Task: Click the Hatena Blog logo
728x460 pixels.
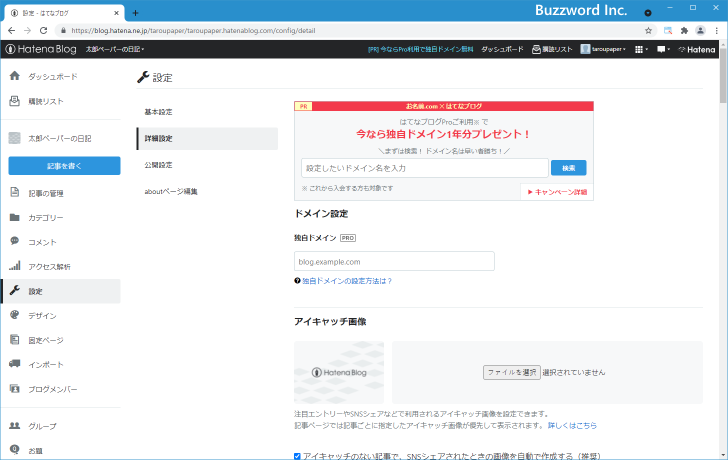Action: point(41,49)
